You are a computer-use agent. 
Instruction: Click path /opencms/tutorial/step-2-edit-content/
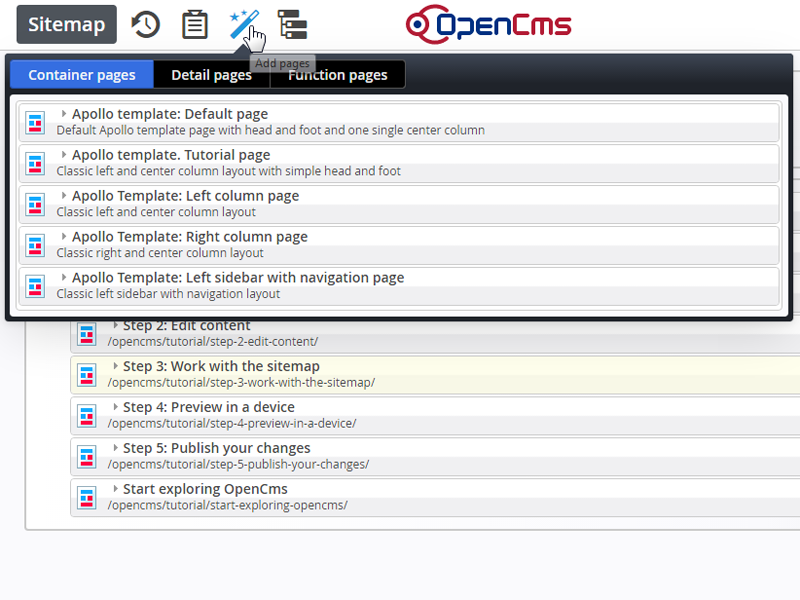(x=213, y=341)
